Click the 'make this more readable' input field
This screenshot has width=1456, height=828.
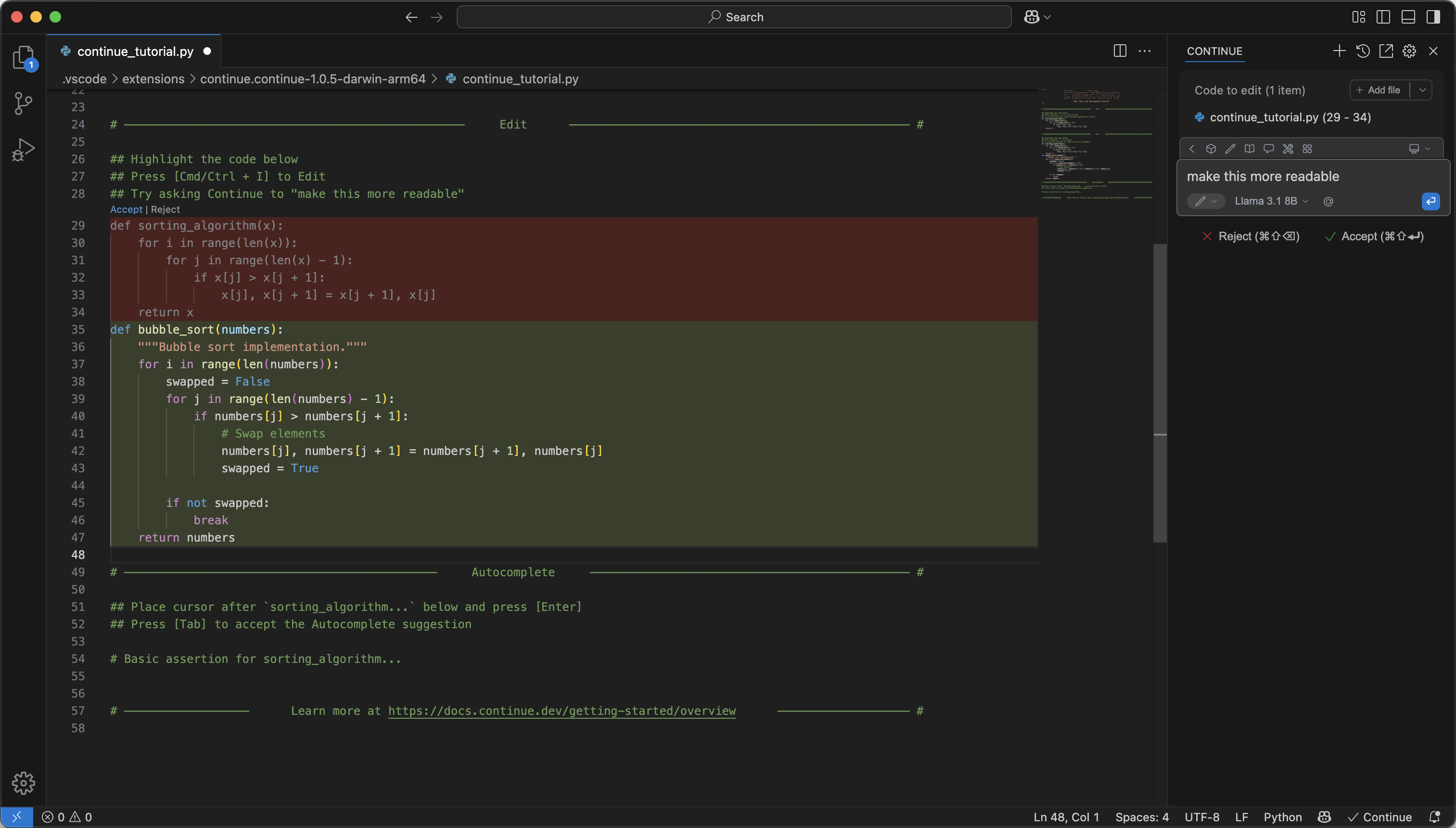(x=1313, y=176)
